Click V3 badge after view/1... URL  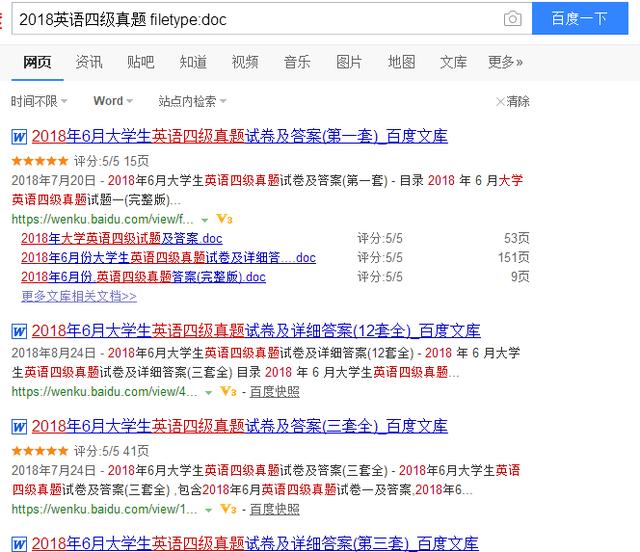pos(228,509)
